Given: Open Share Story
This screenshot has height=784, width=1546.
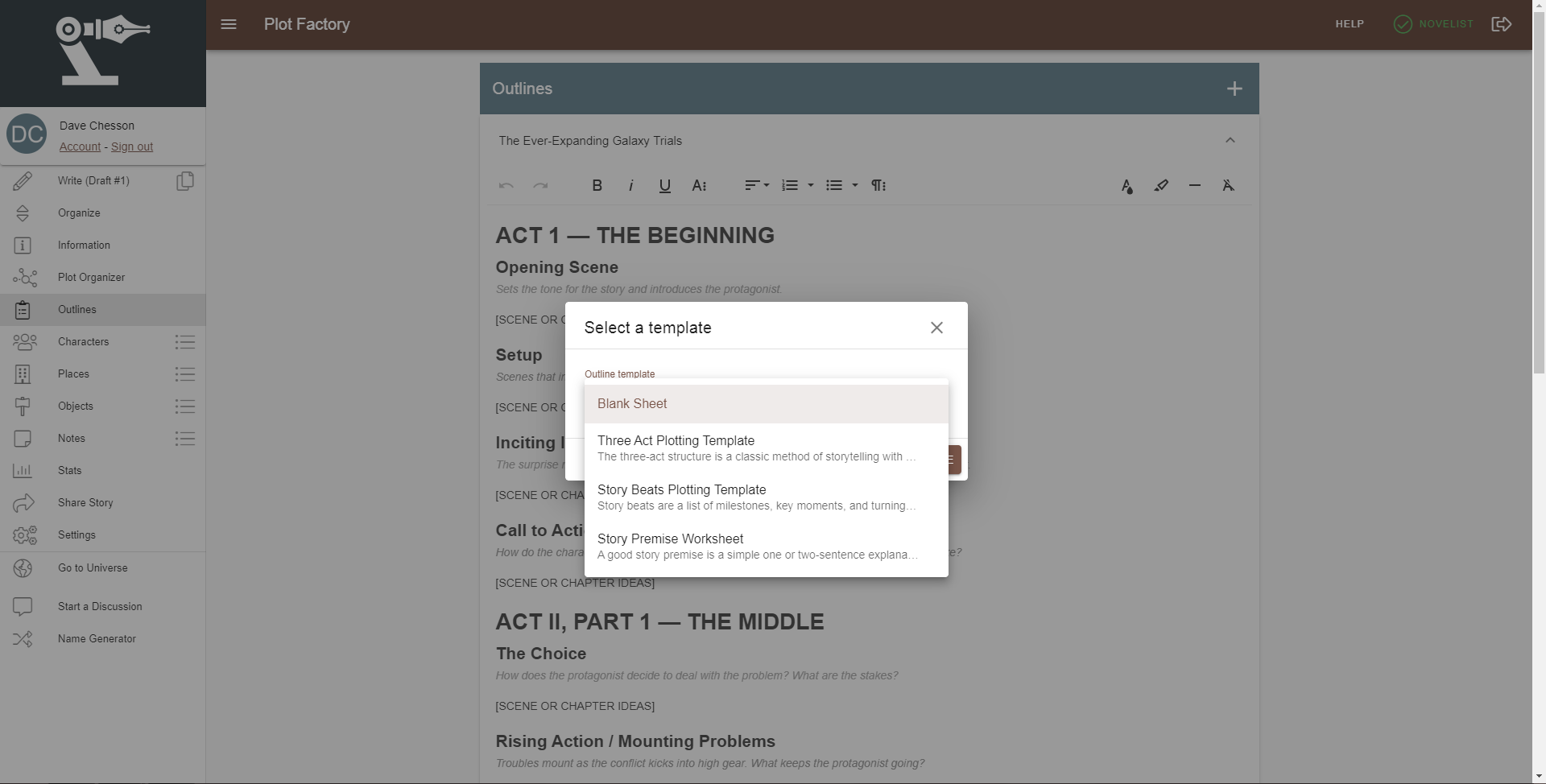Looking at the screenshot, I should click(x=87, y=502).
